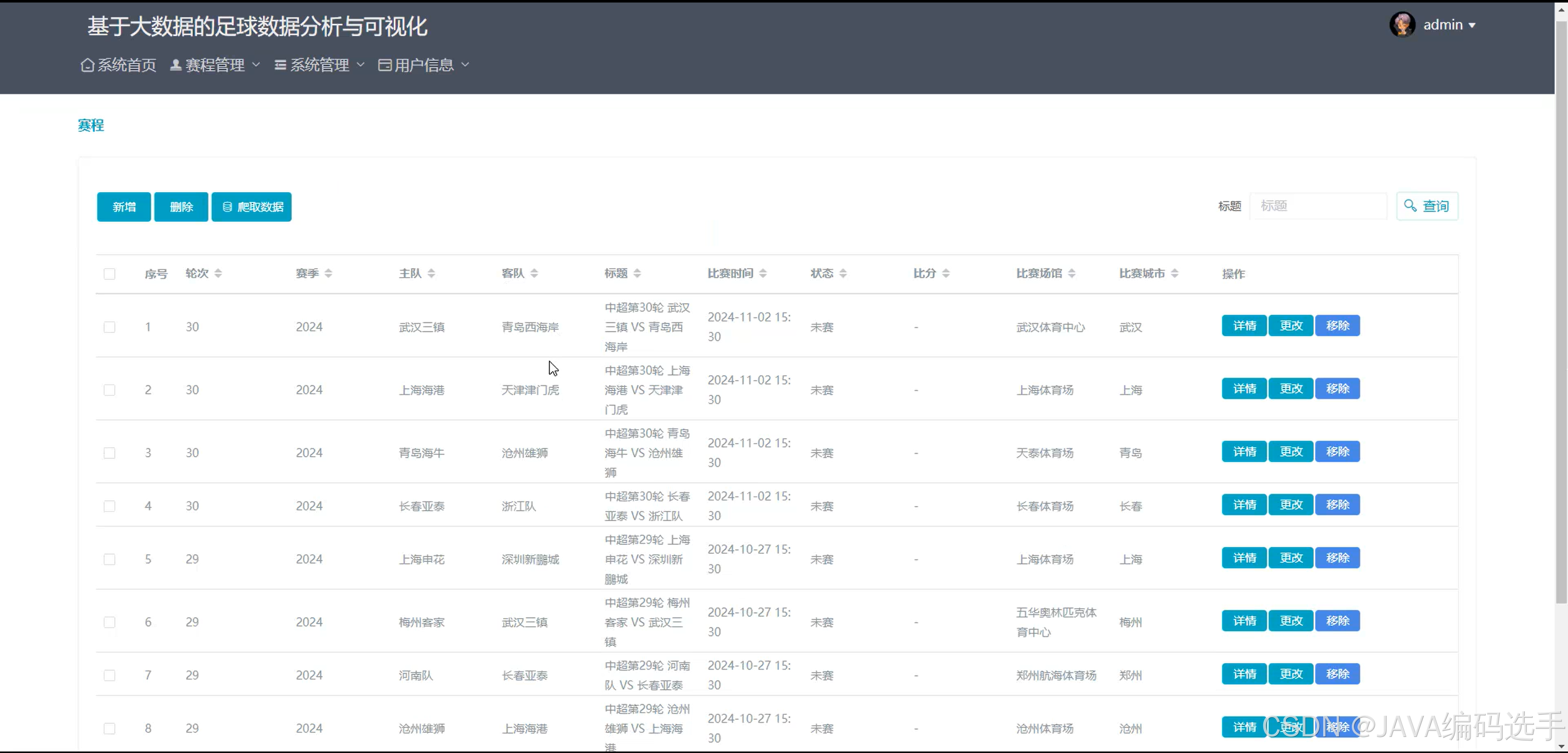The width and height of the screenshot is (1568, 753).
Task: Sort table by 比赛时间 column icon
Action: pos(763,274)
